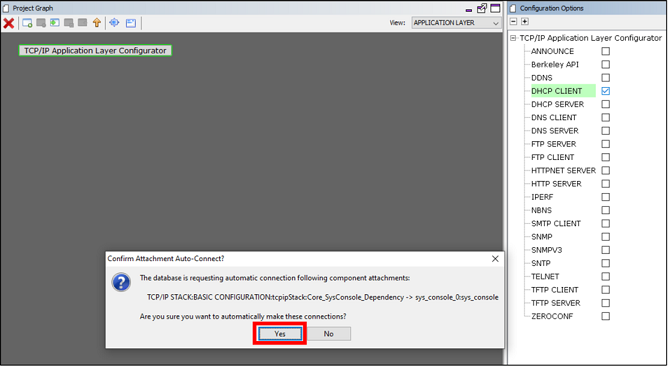The height and width of the screenshot is (367, 668).
Task: Enable the IPERF checkbox
Action: pyautogui.click(x=605, y=197)
